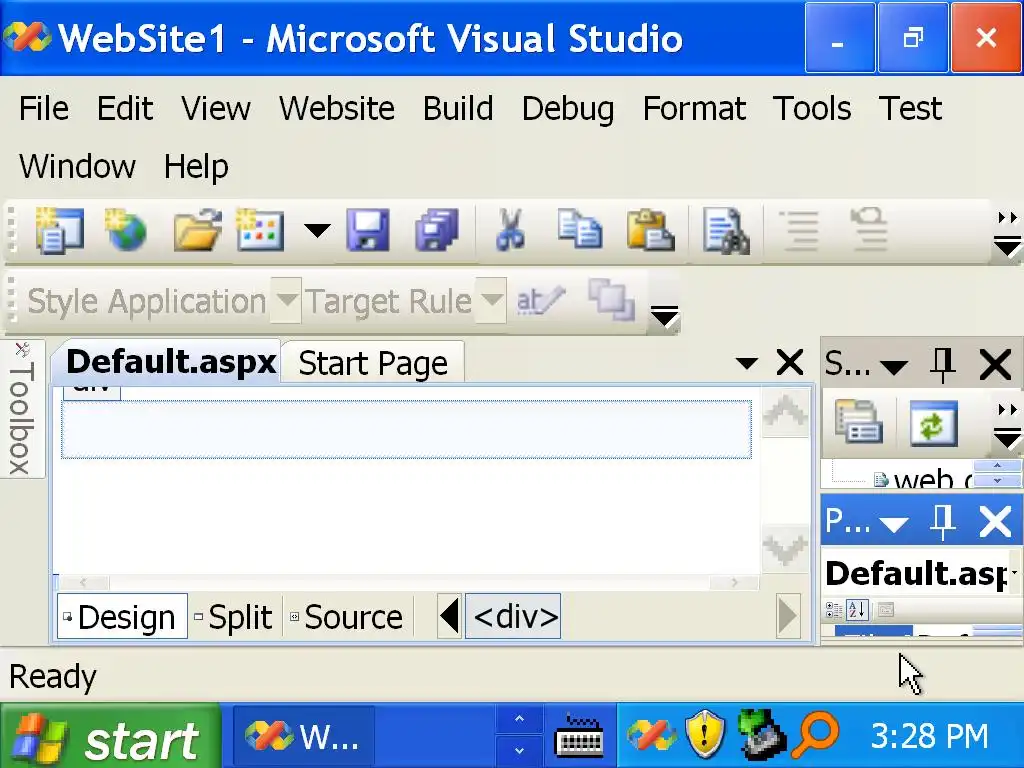This screenshot has height=768, width=1024.
Task: Toggle Solution Explorer auto hide pin
Action: pyautogui.click(x=943, y=364)
